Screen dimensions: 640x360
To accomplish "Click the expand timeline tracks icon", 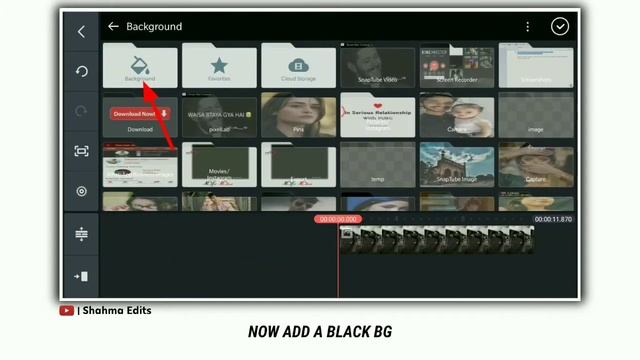I will (81, 234).
